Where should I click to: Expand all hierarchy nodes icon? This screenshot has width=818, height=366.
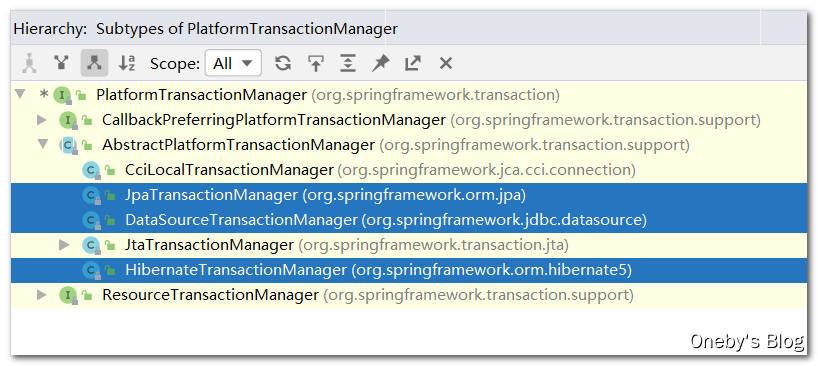[x=348, y=64]
